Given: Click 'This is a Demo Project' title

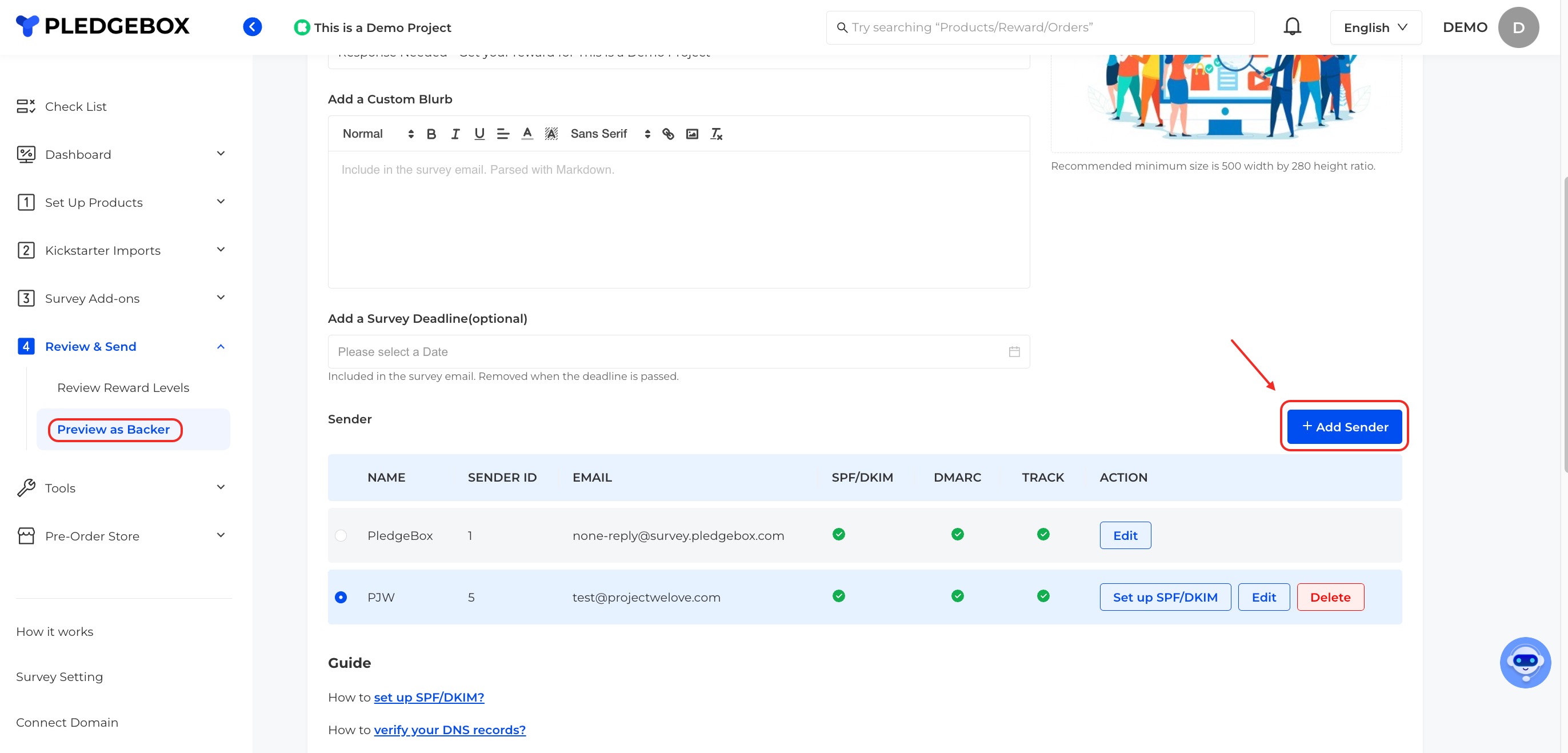Looking at the screenshot, I should (382, 27).
